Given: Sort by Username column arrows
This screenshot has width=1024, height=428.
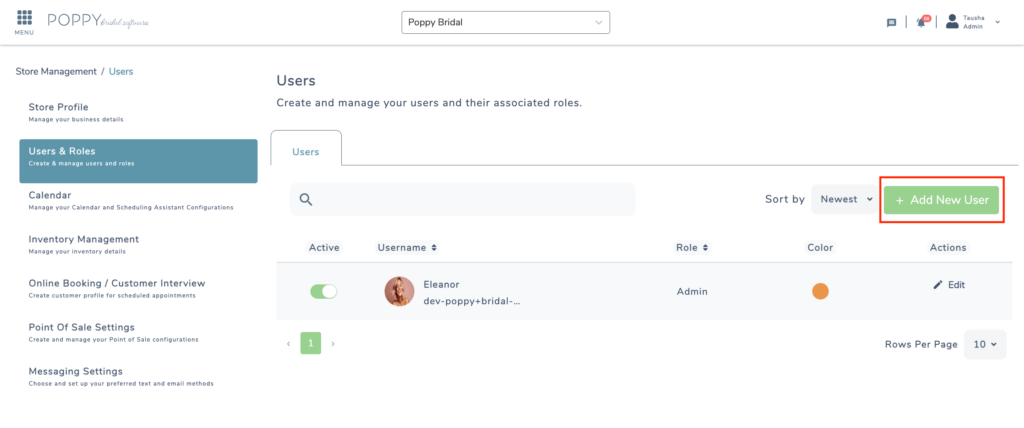Looking at the screenshot, I should [x=434, y=248].
